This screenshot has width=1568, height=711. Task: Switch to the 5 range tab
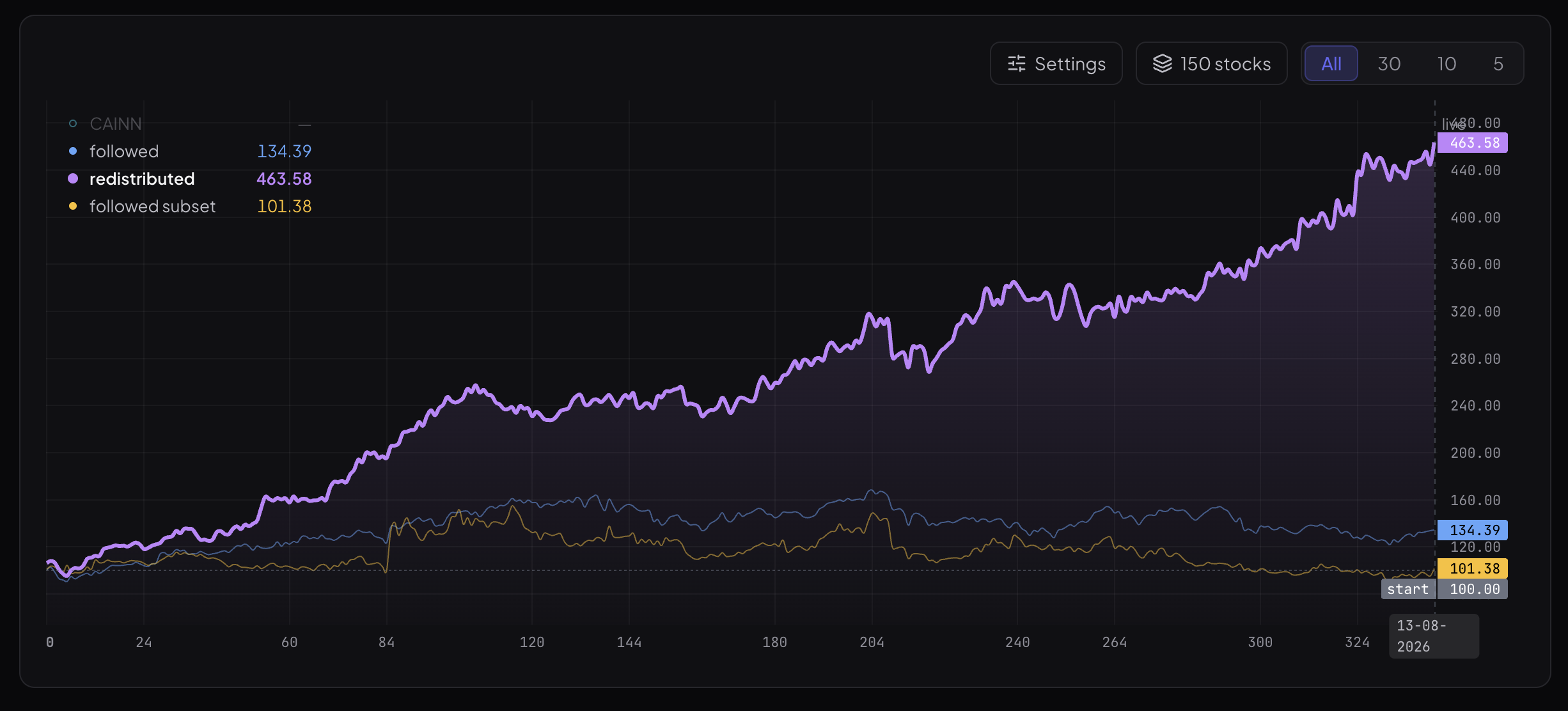[1498, 63]
